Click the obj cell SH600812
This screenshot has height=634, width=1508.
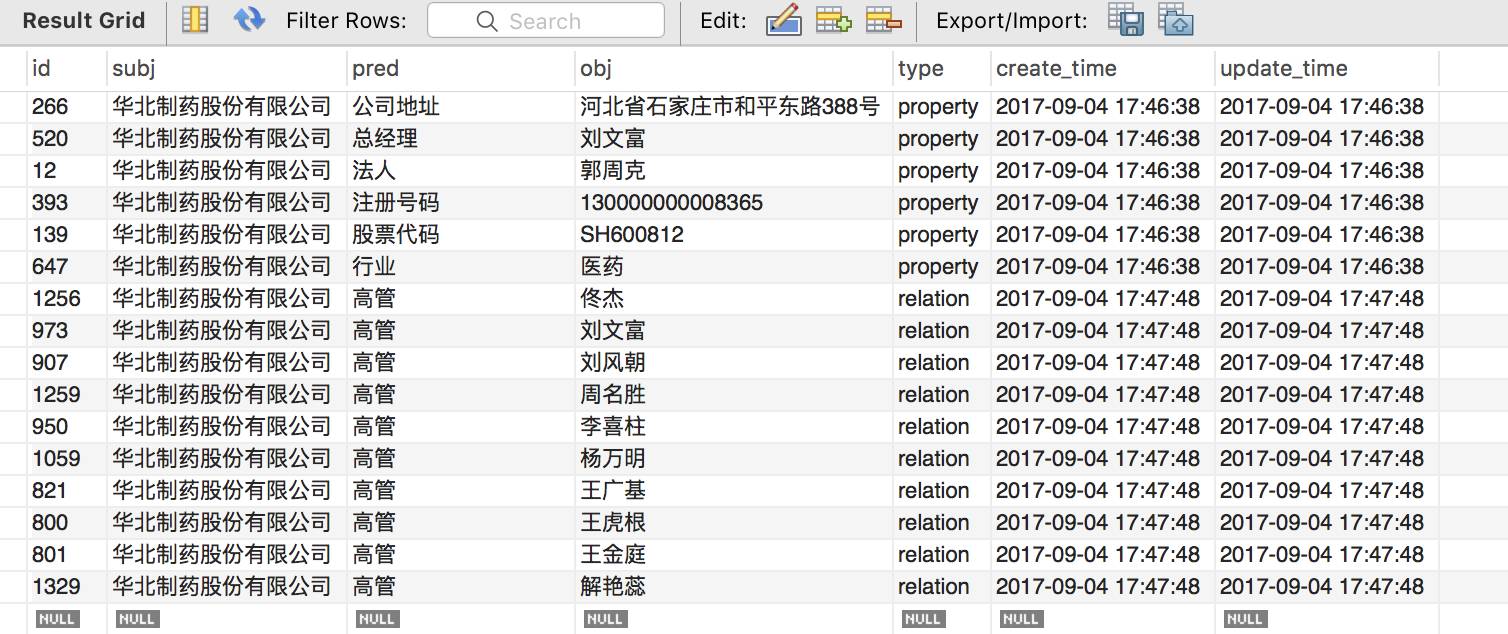[x=734, y=235]
